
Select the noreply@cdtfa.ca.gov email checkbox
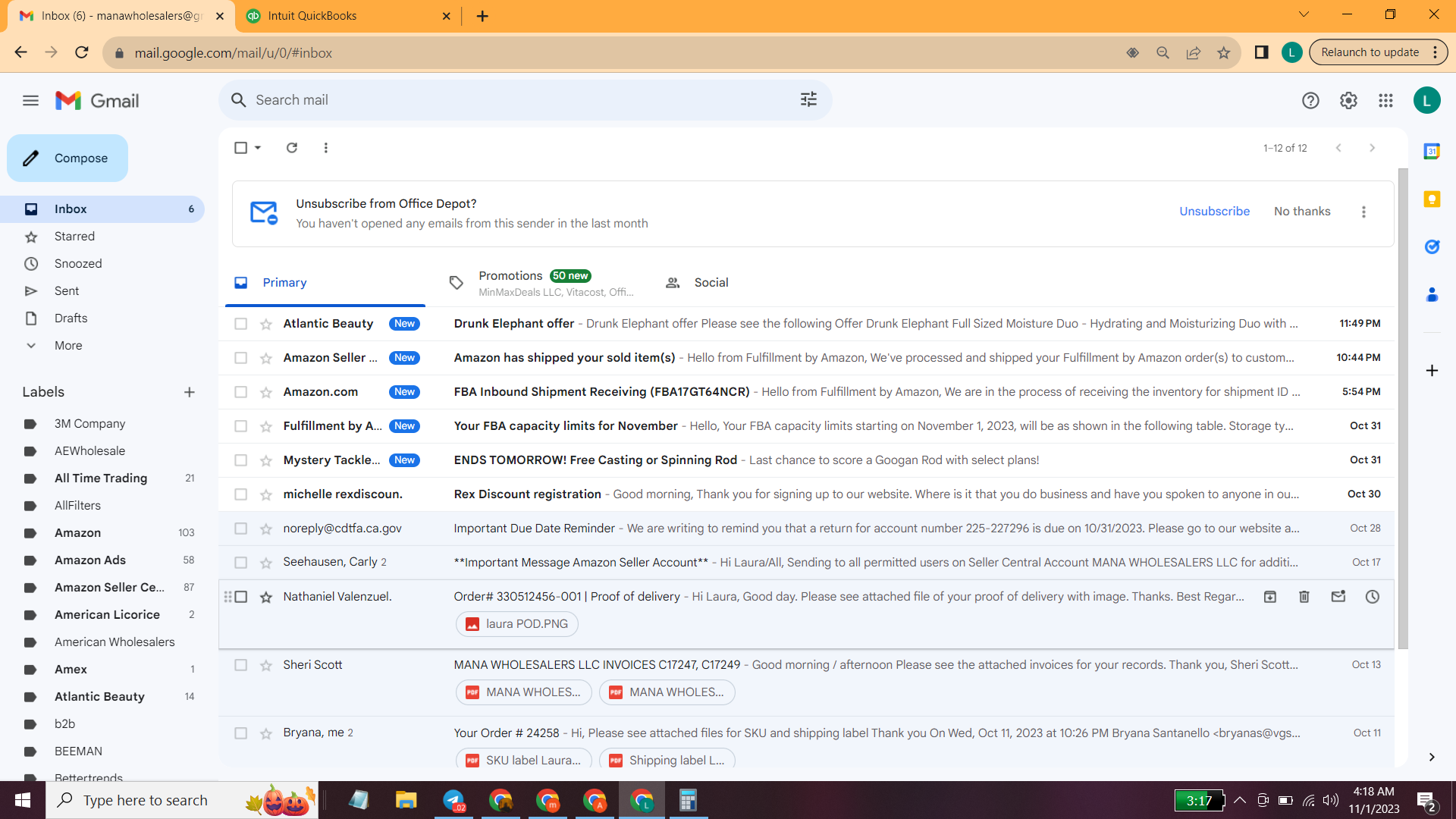click(x=240, y=529)
